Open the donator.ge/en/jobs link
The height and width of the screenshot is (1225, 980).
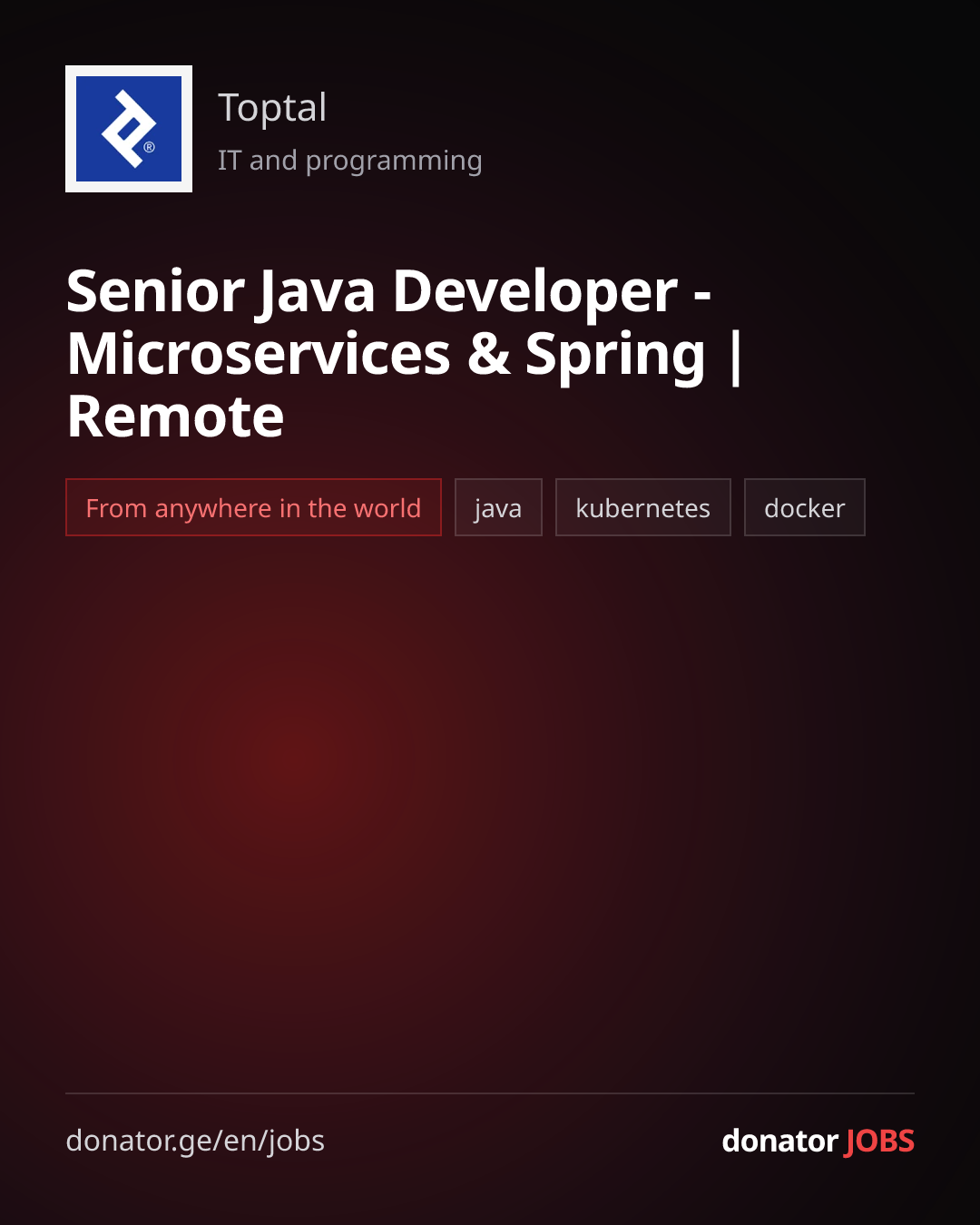pos(195,1141)
